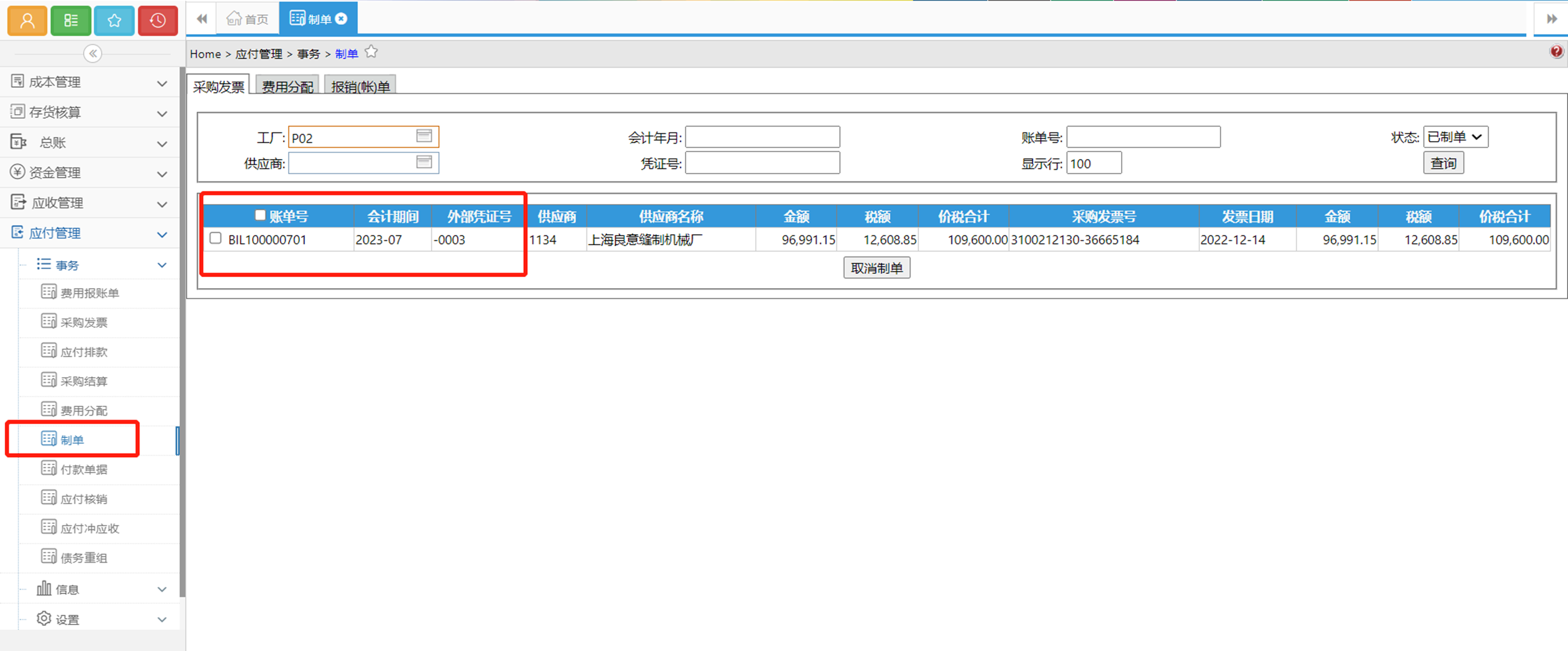Screen dimensions: 1568x651
Task: Expand 存货核算 with its chevron
Action: [x=162, y=114]
